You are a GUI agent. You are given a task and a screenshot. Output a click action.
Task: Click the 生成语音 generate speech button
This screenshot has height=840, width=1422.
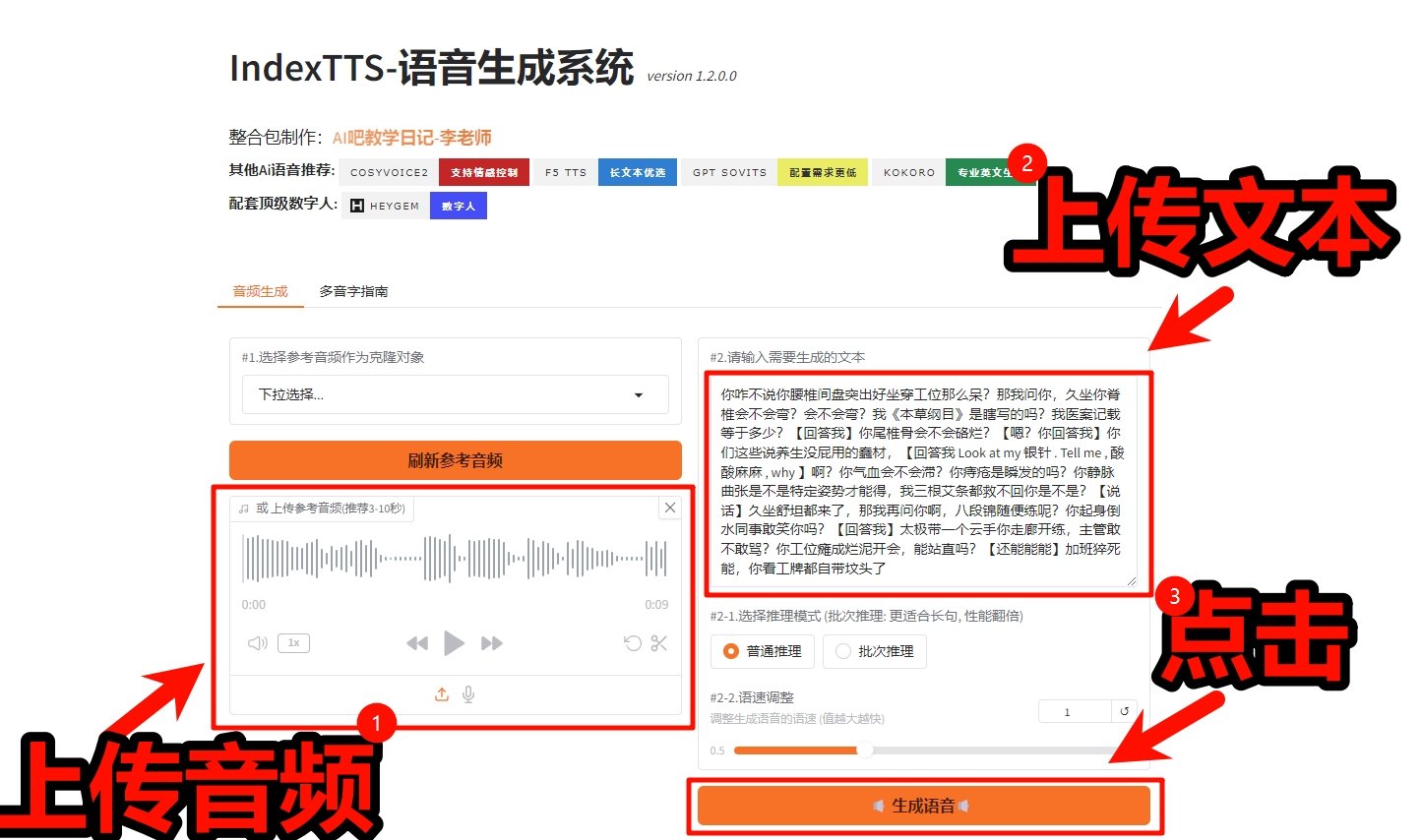coord(924,805)
